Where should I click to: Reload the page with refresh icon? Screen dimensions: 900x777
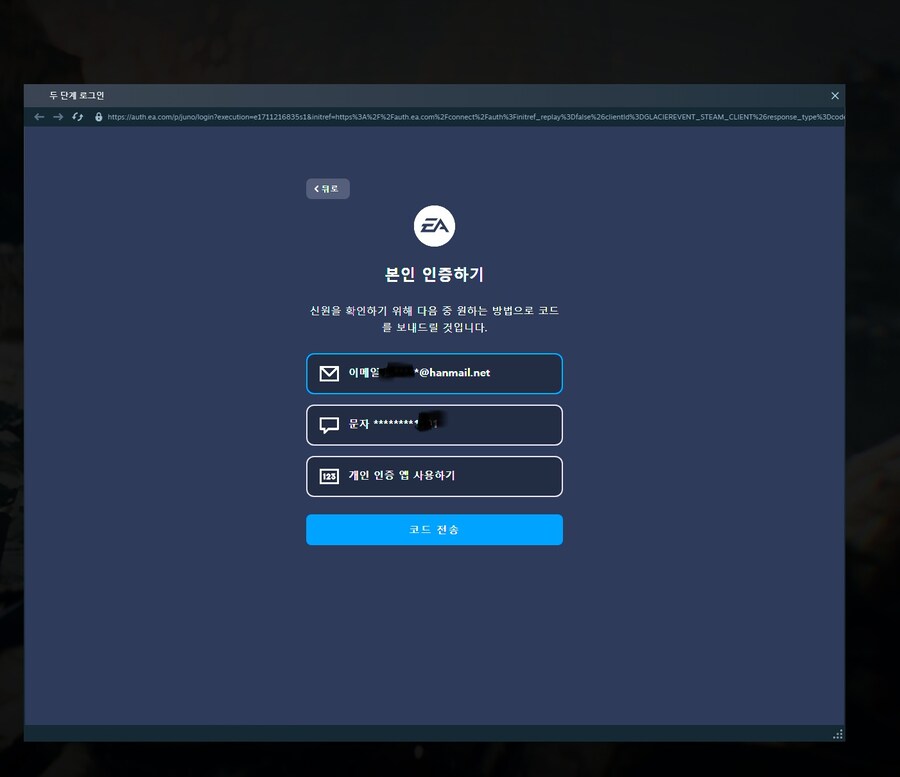pos(78,117)
